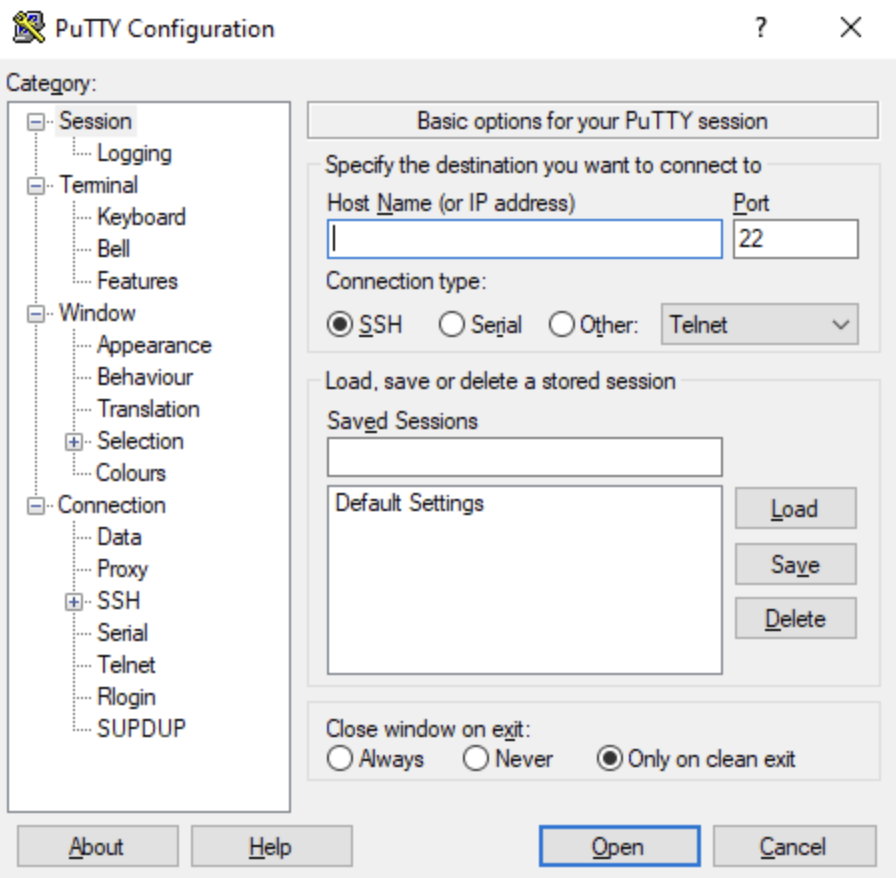Click the Load button
The width and height of the screenshot is (896, 878).
tap(794, 509)
